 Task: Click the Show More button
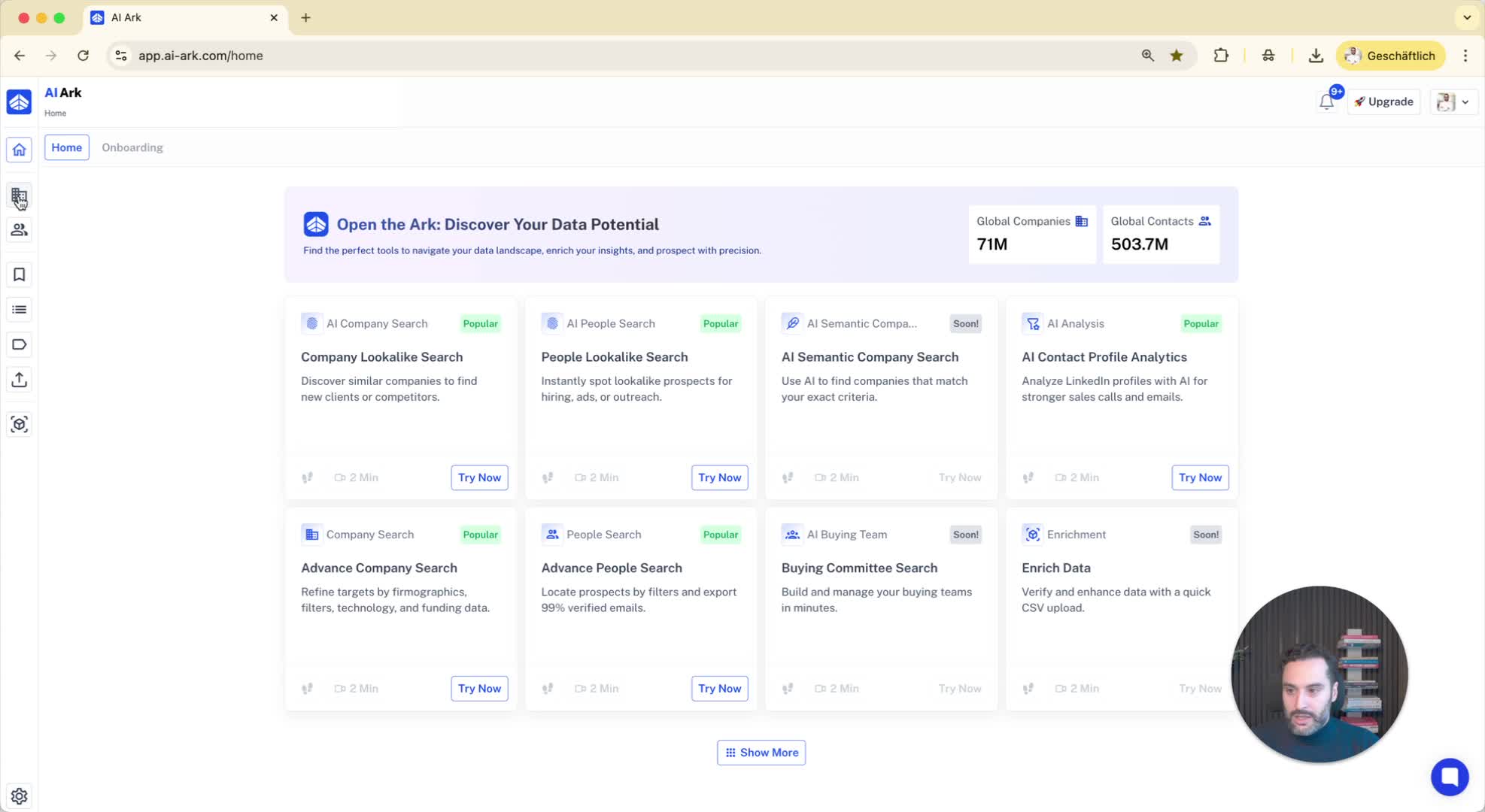point(761,753)
